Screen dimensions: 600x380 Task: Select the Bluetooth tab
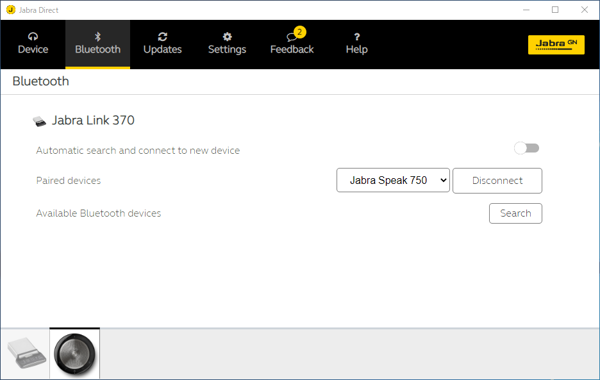pyautogui.click(x=98, y=44)
